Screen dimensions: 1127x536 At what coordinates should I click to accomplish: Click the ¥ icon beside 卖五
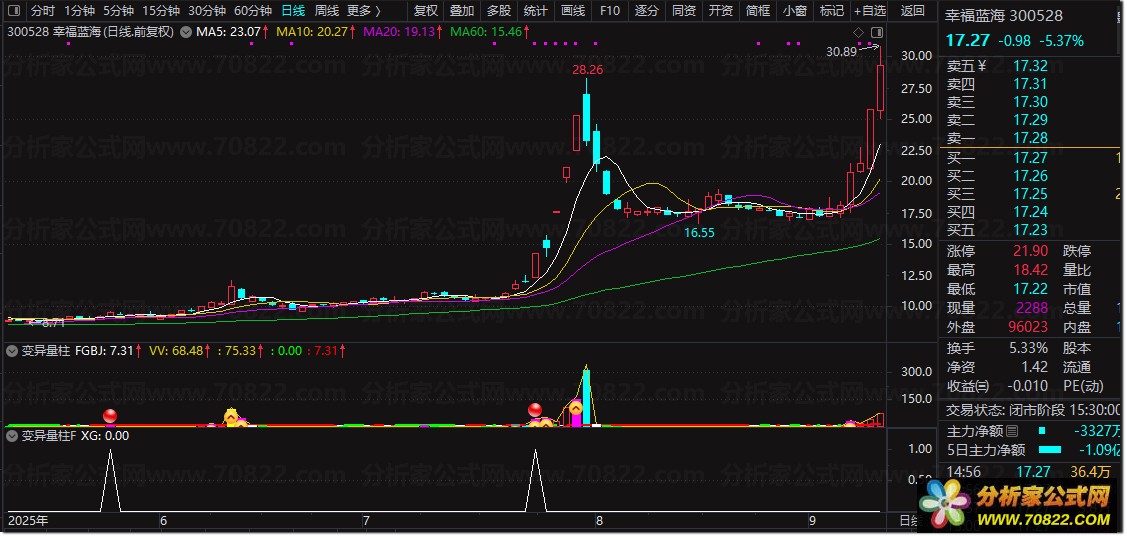(982, 66)
